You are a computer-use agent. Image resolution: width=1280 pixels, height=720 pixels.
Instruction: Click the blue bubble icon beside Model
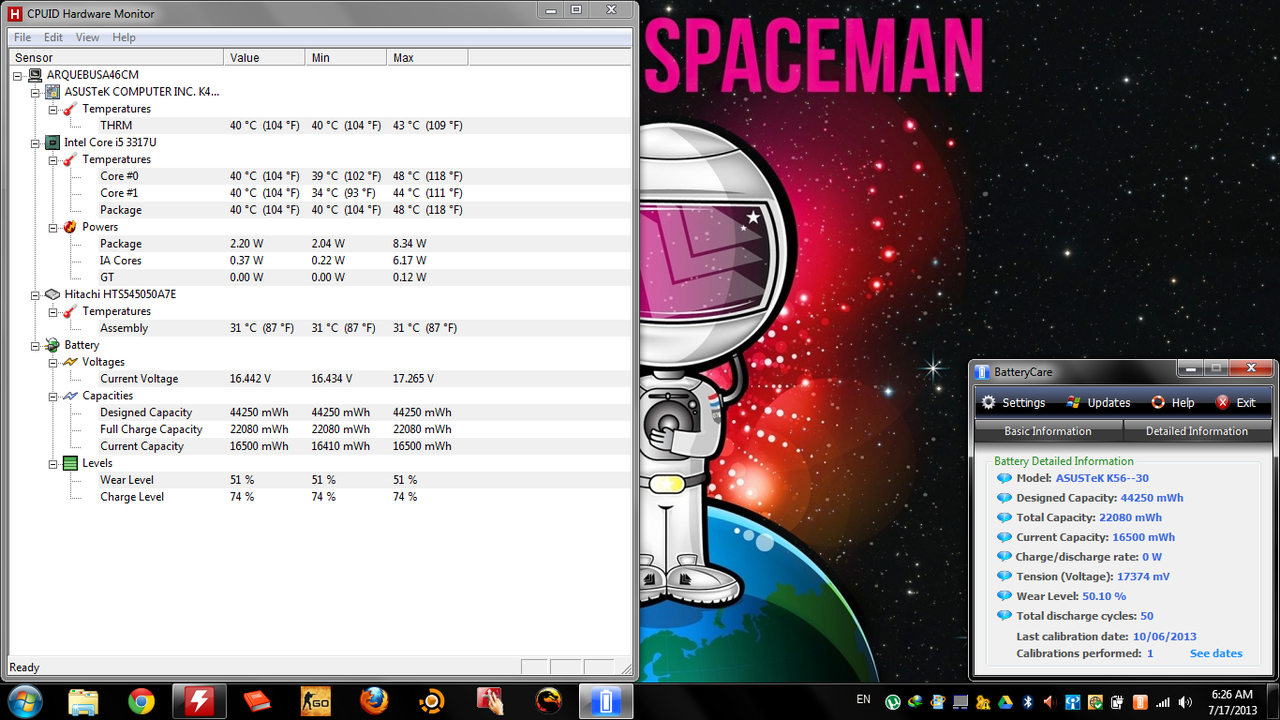coord(1004,478)
